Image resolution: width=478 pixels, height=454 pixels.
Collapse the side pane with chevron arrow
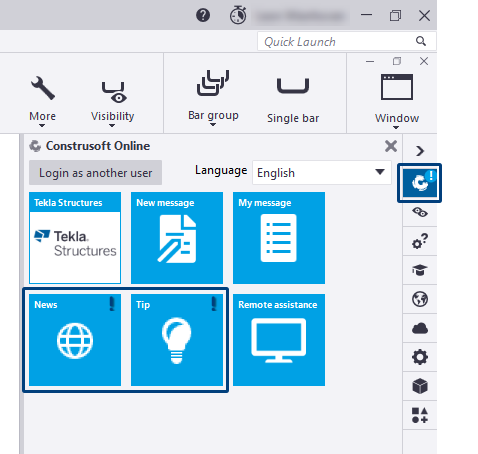pyautogui.click(x=420, y=151)
